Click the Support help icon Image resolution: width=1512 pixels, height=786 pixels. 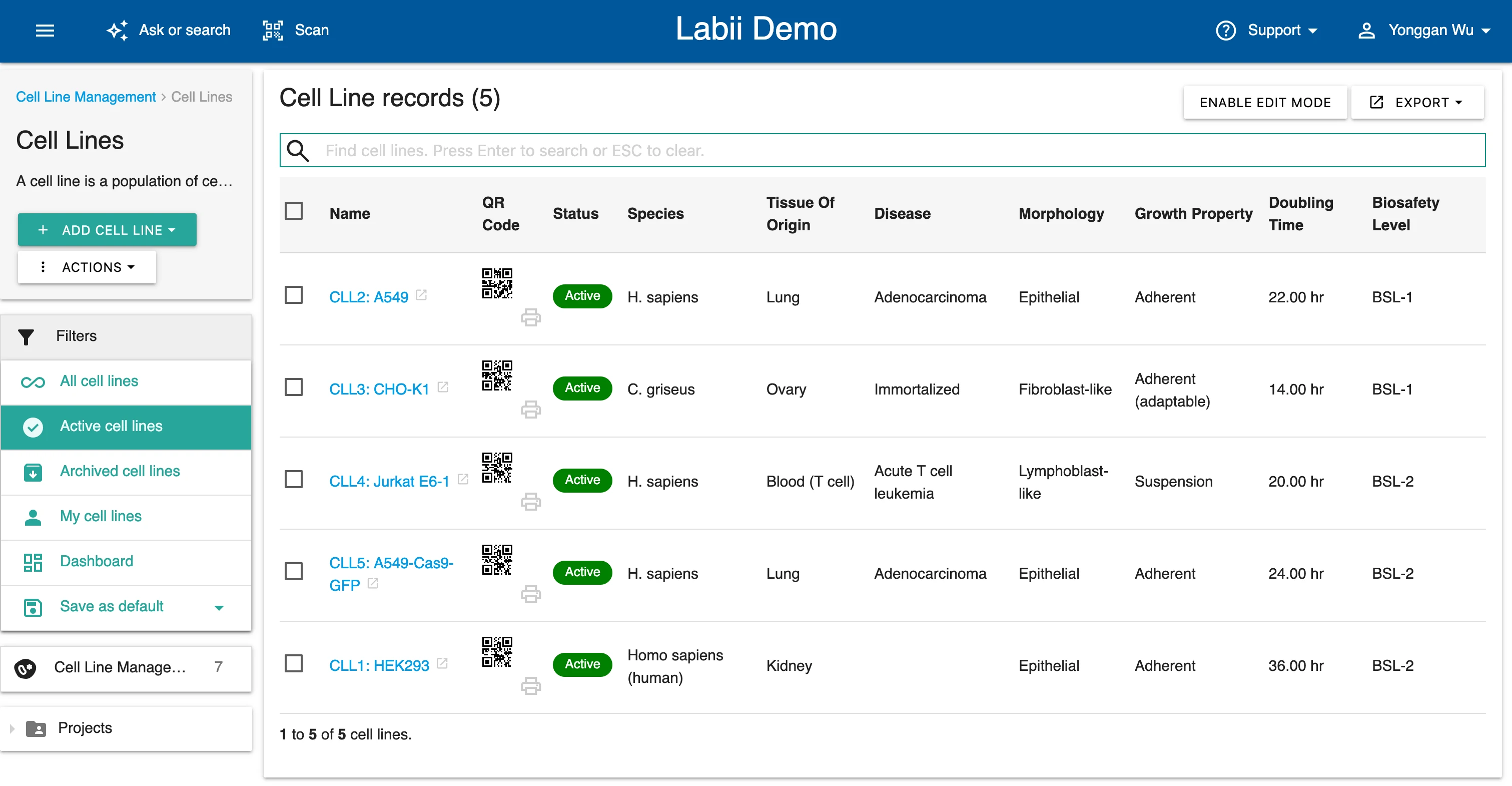[x=1226, y=30]
